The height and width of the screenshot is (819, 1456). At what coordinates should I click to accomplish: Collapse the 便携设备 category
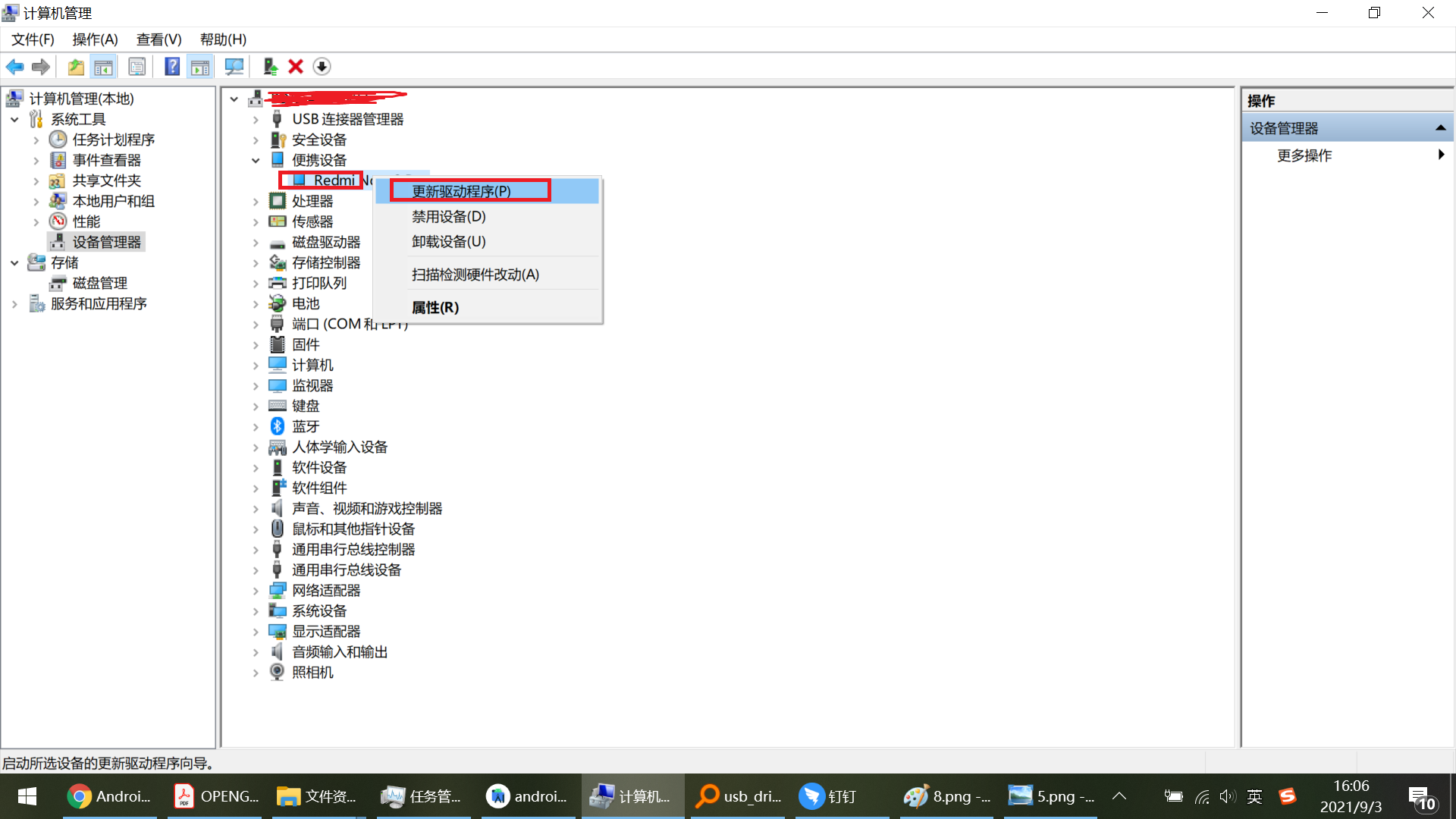[256, 160]
